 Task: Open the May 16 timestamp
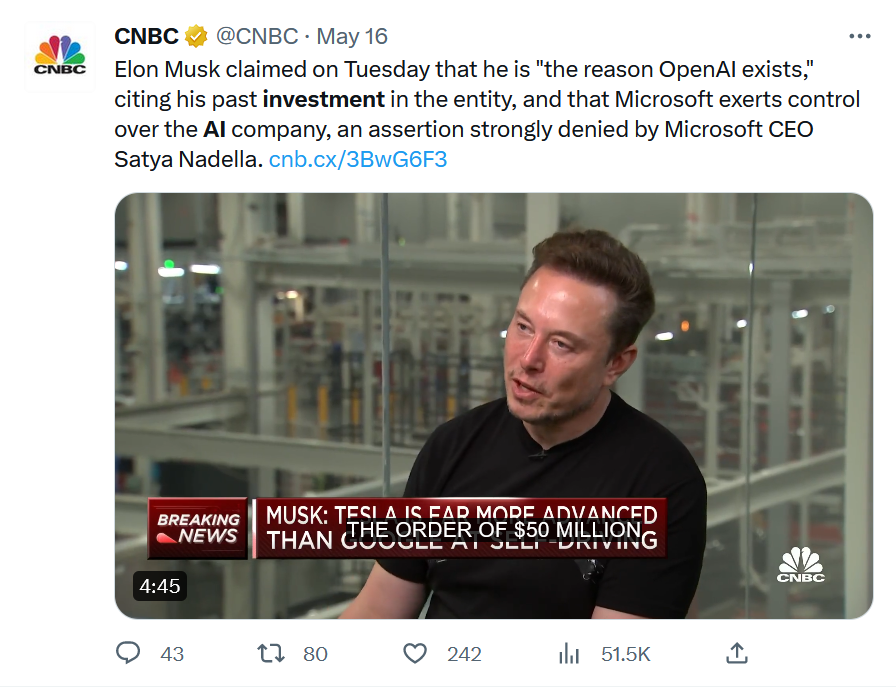[x=352, y=37]
